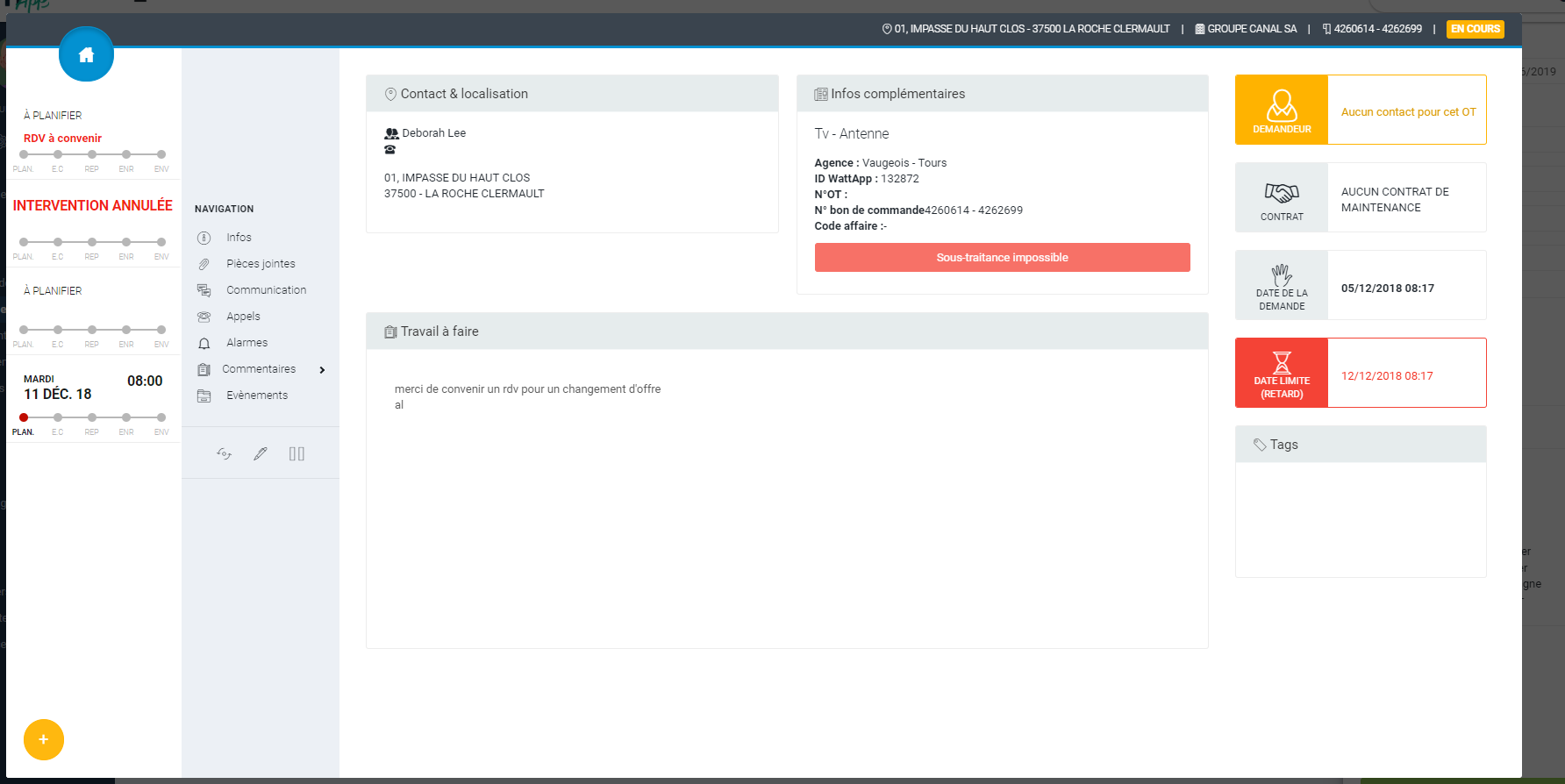Select the RDV à convenir intervention
Image resolution: width=1565 pixels, height=784 pixels.
(x=62, y=139)
